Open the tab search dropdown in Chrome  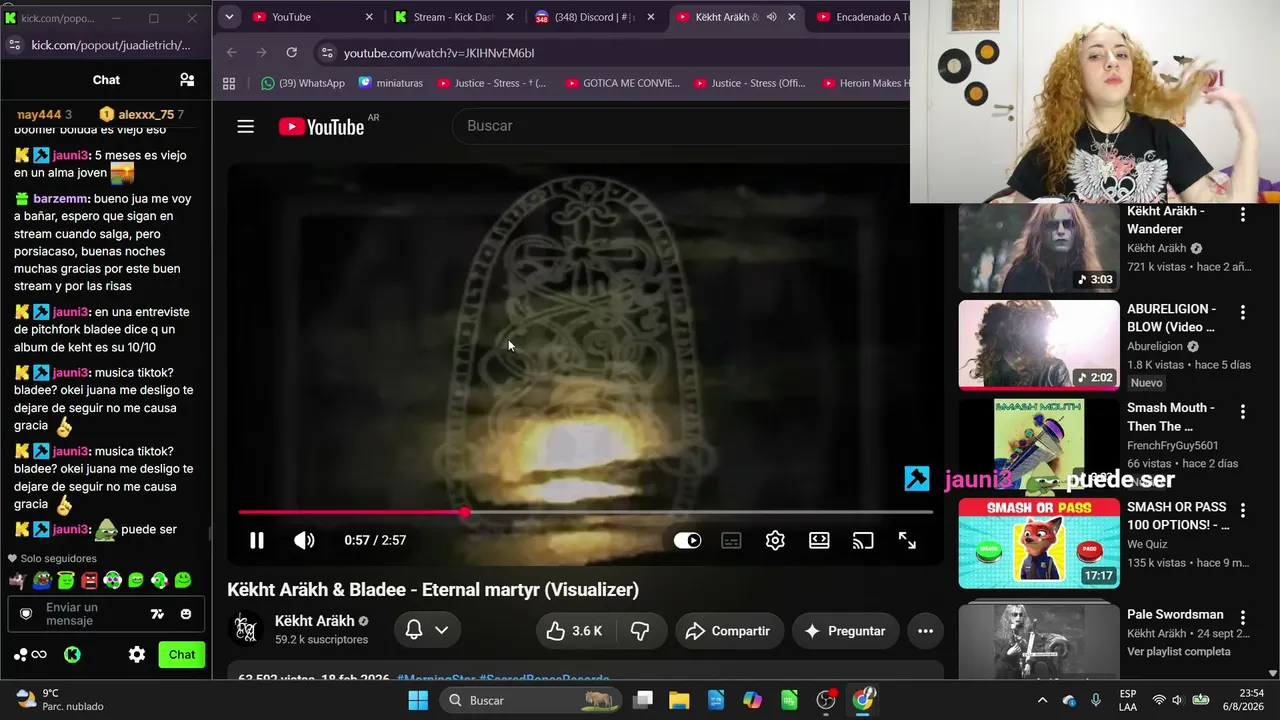[229, 17]
